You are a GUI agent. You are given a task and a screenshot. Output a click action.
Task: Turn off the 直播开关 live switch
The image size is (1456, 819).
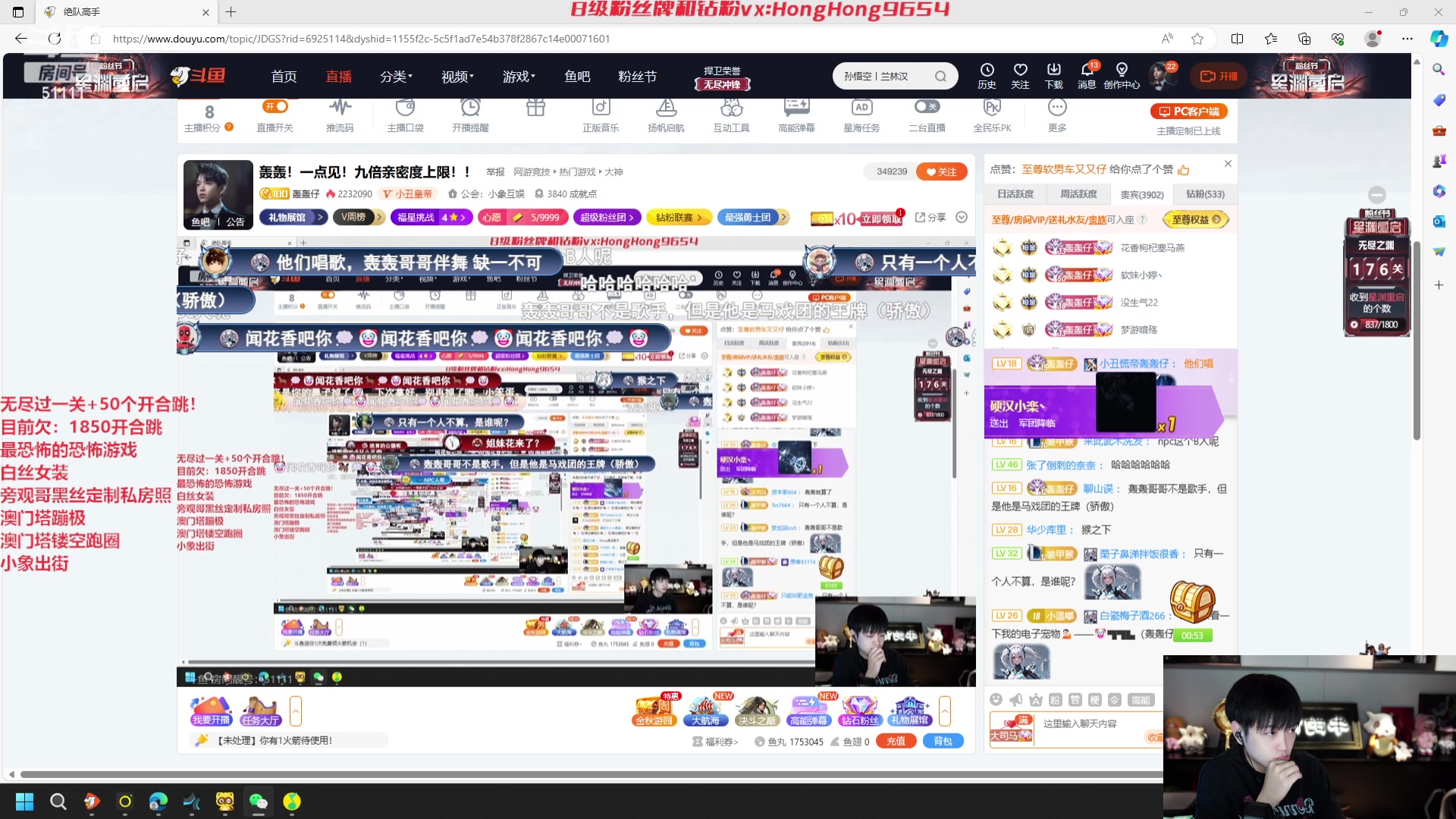coord(275,107)
